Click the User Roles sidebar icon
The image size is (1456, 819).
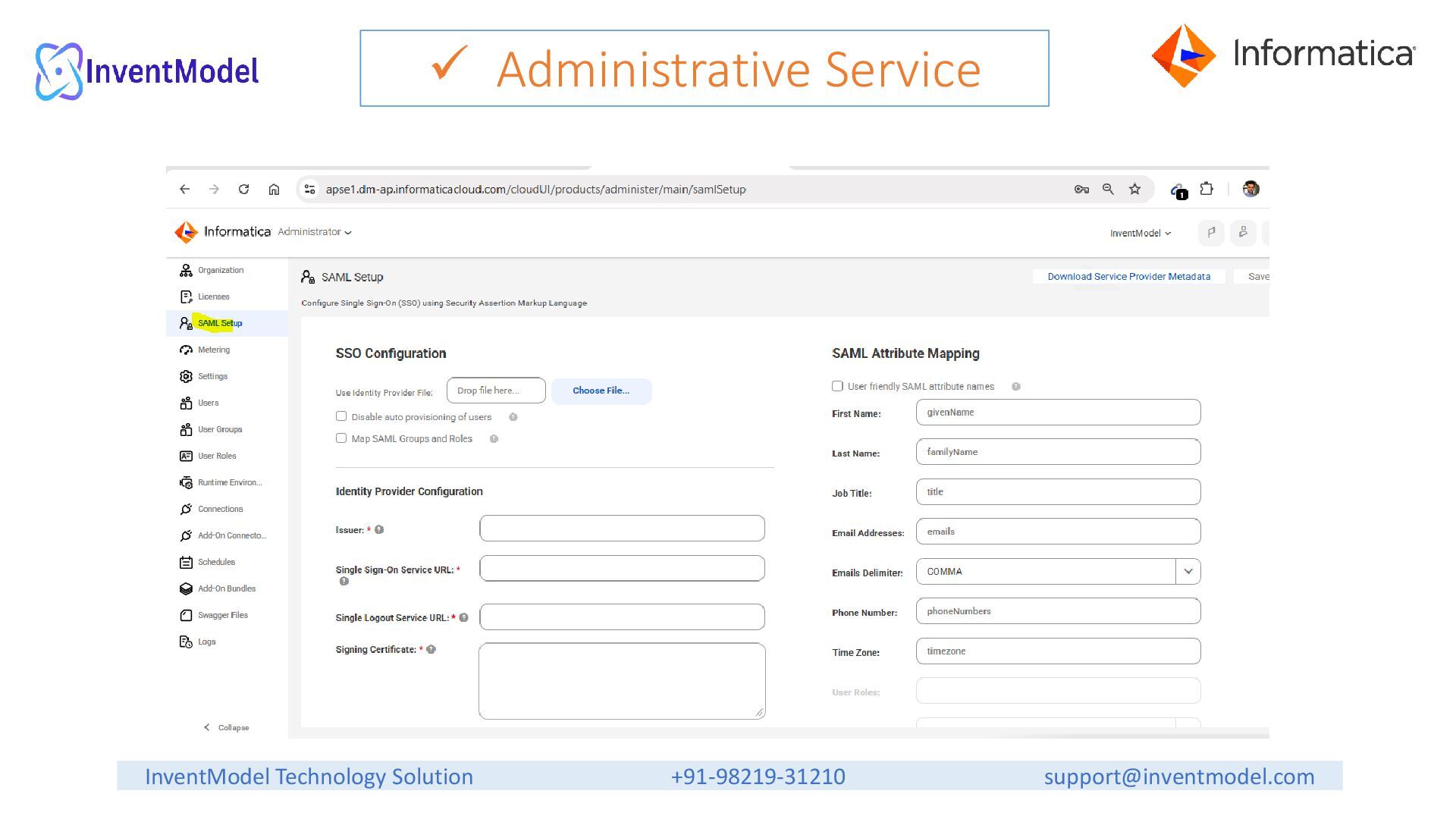186,457
